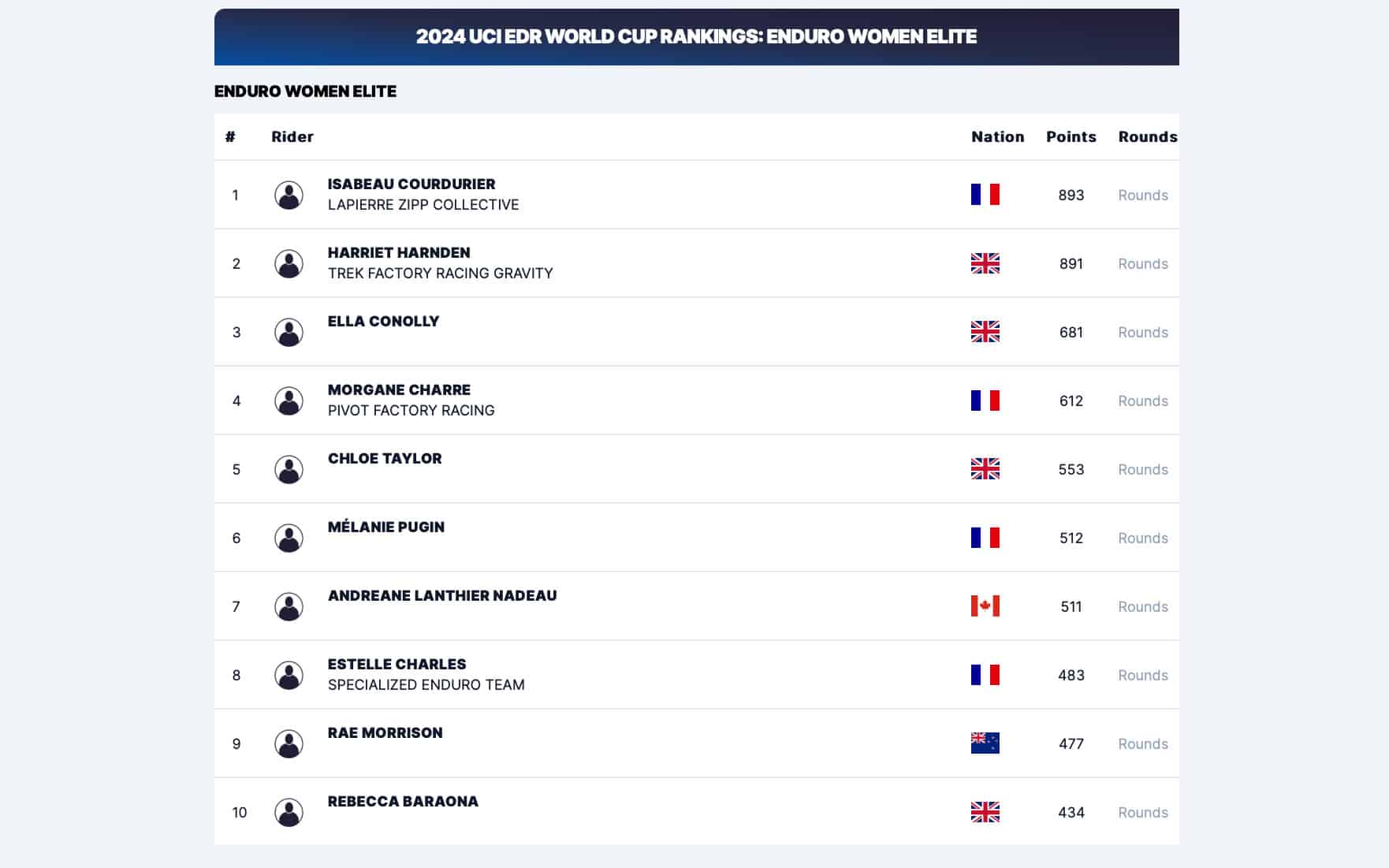This screenshot has width=1389, height=868.
Task: Click the French flag beside Morgane Charre
Action: (985, 400)
